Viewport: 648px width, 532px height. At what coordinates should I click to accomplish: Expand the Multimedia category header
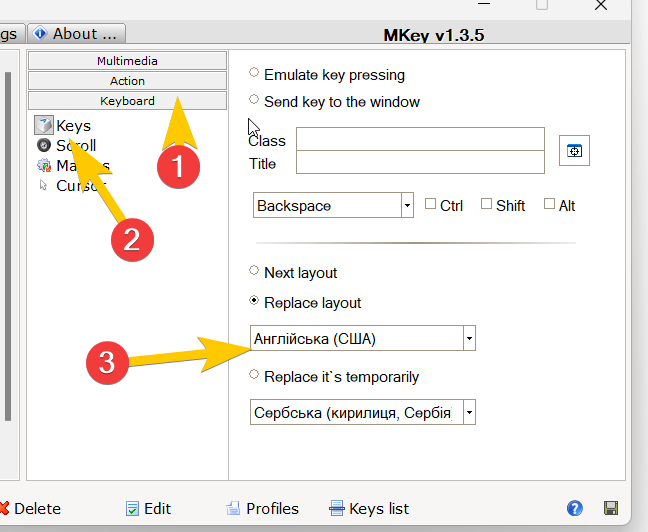click(127, 61)
